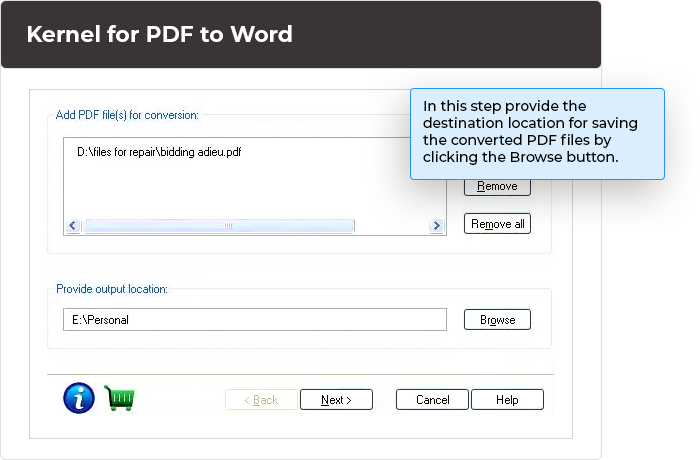Open the Help button
This screenshot has height=460, width=700.
[x=507, y=400]
